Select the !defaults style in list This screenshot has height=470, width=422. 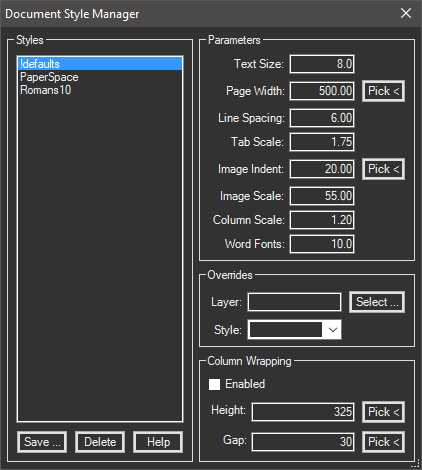100,64
